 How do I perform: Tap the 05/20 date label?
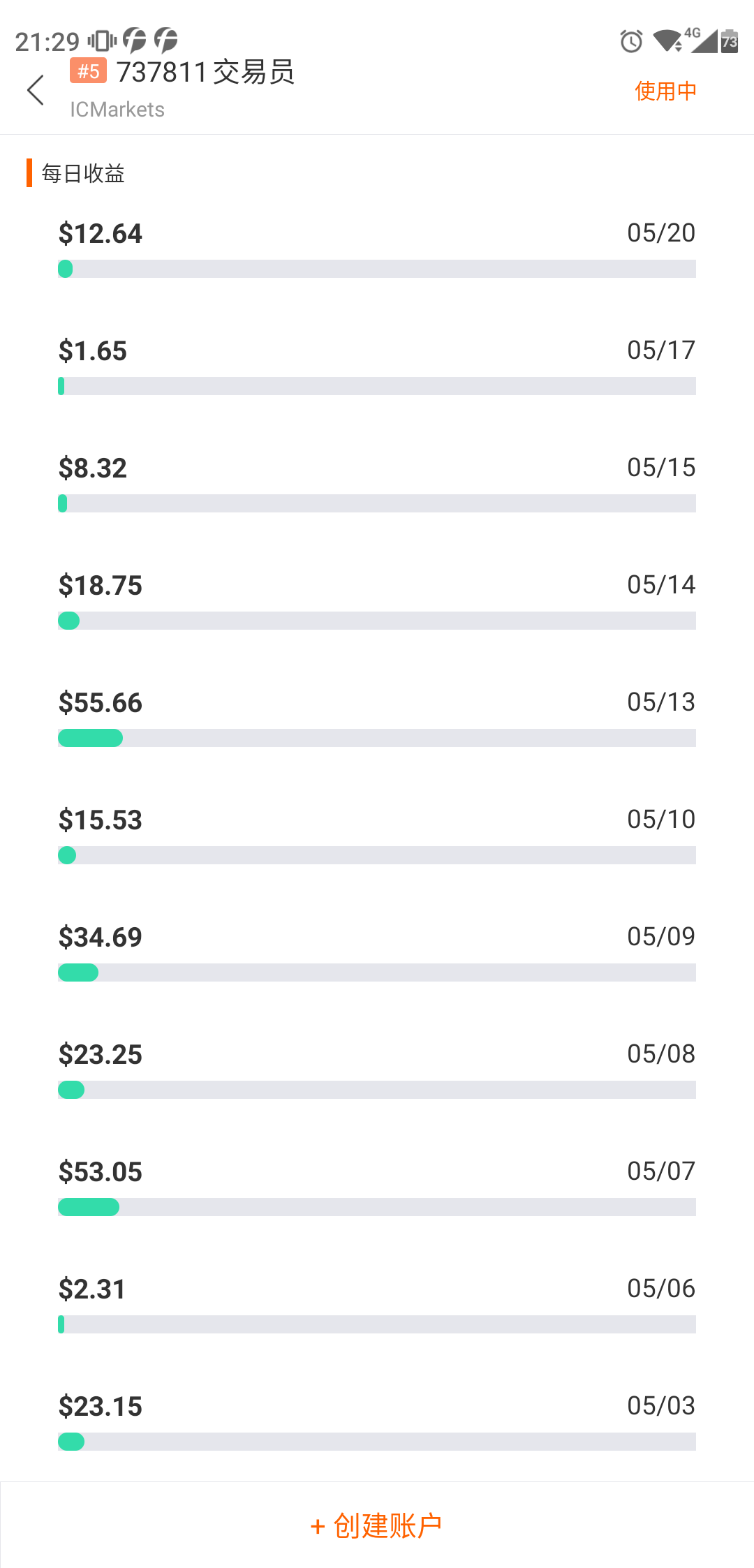point(660,233)
